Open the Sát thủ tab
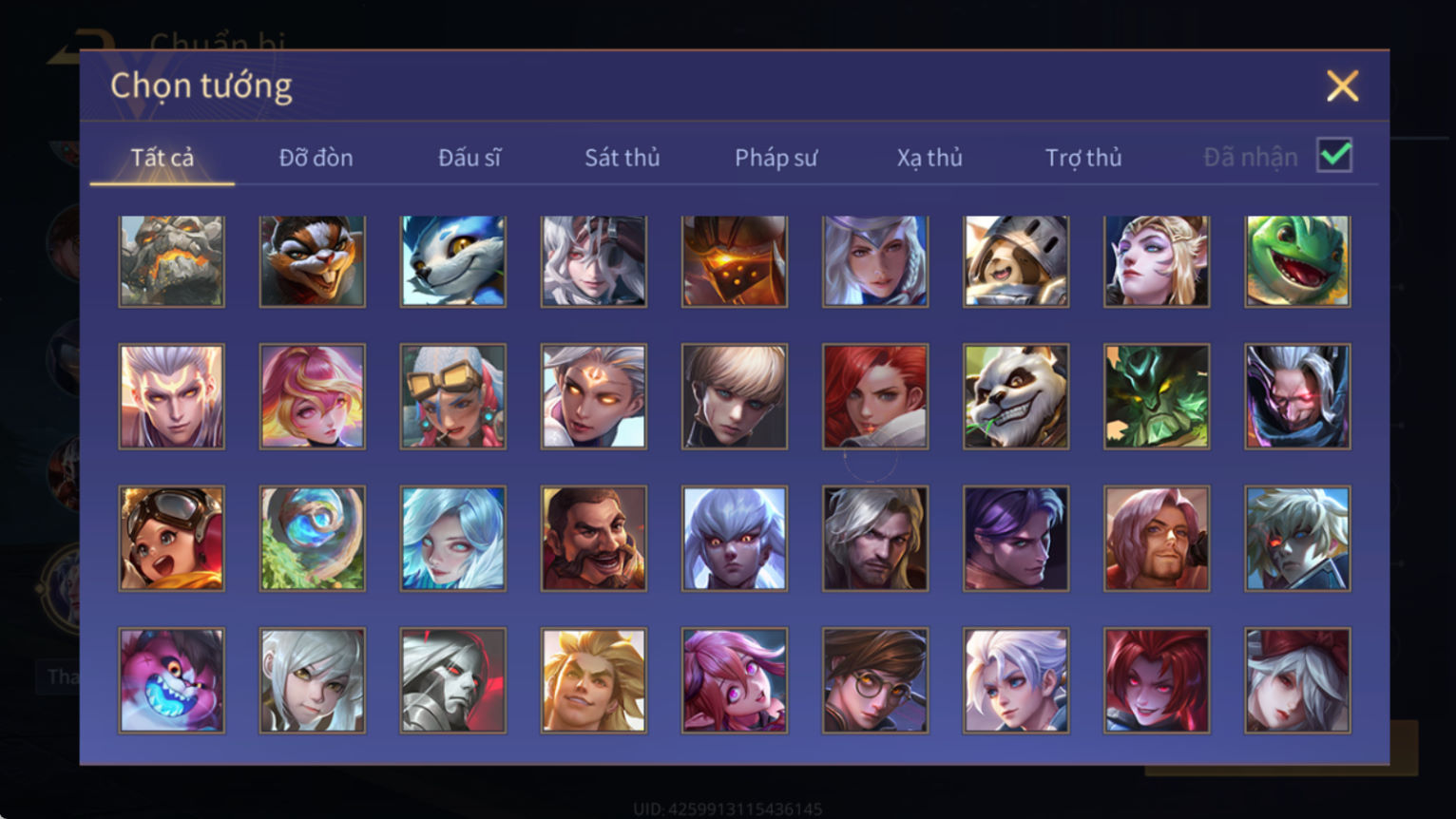Screen dimensions: 1456x819 (x=622, y=158)
